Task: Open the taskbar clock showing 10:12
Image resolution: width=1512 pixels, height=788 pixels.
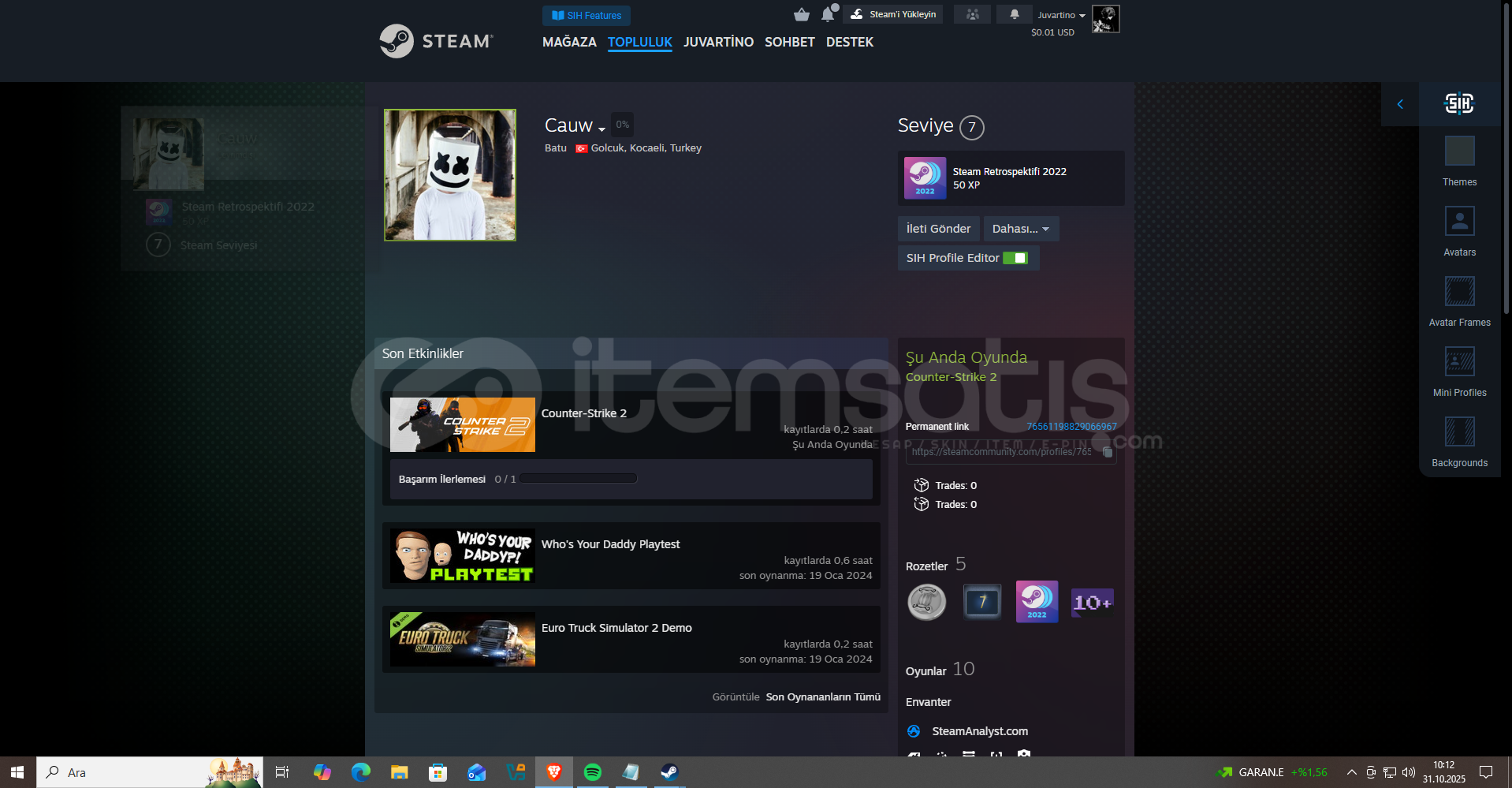Action: click(x=1444, y=772)
